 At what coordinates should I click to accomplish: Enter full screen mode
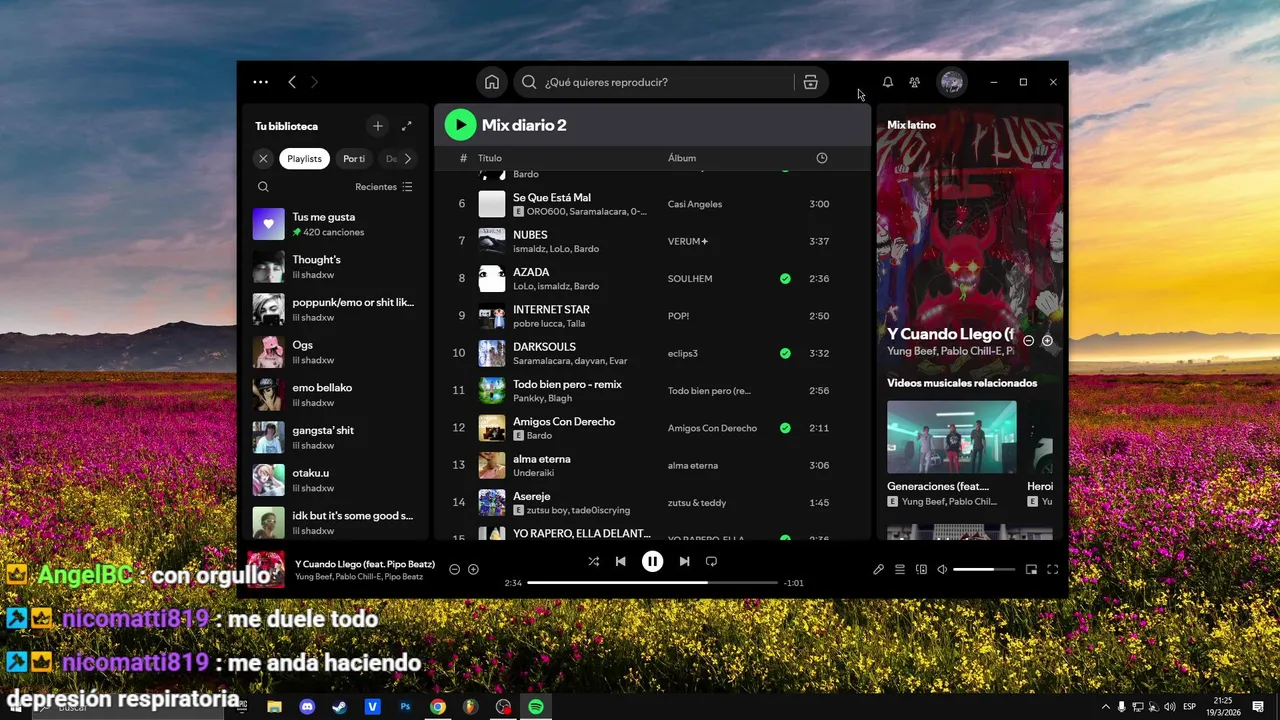coord(1052,569)
